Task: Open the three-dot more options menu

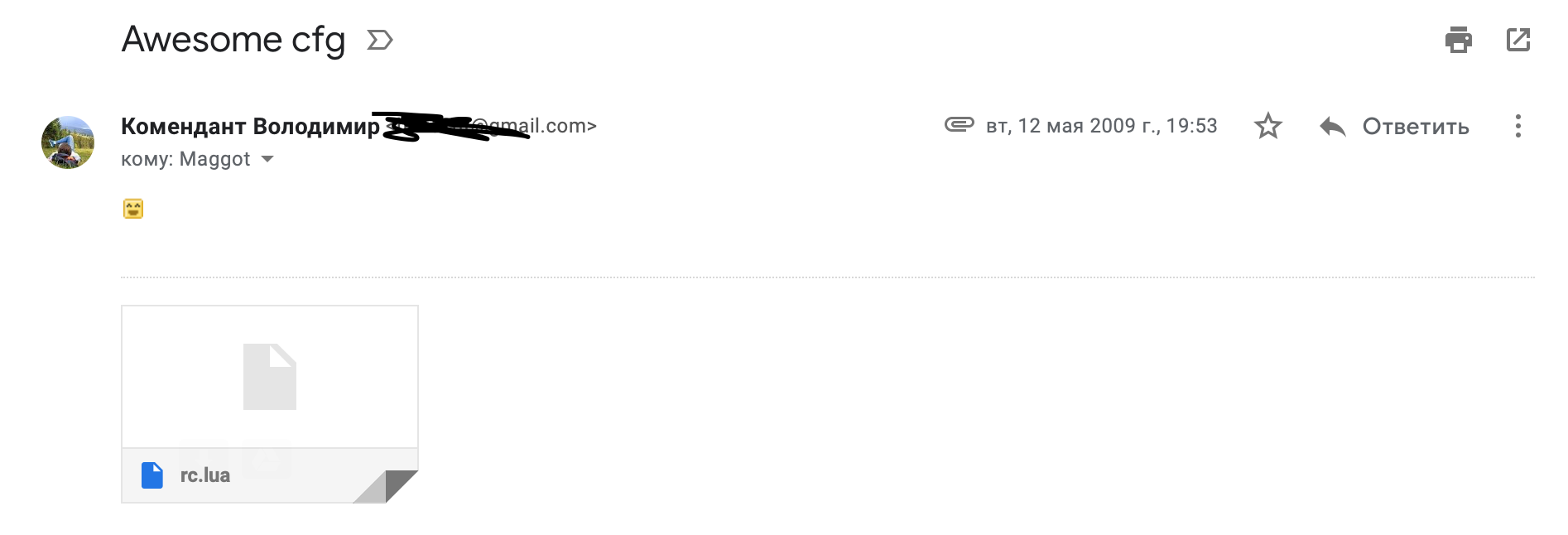Action: click(1517, 127)
